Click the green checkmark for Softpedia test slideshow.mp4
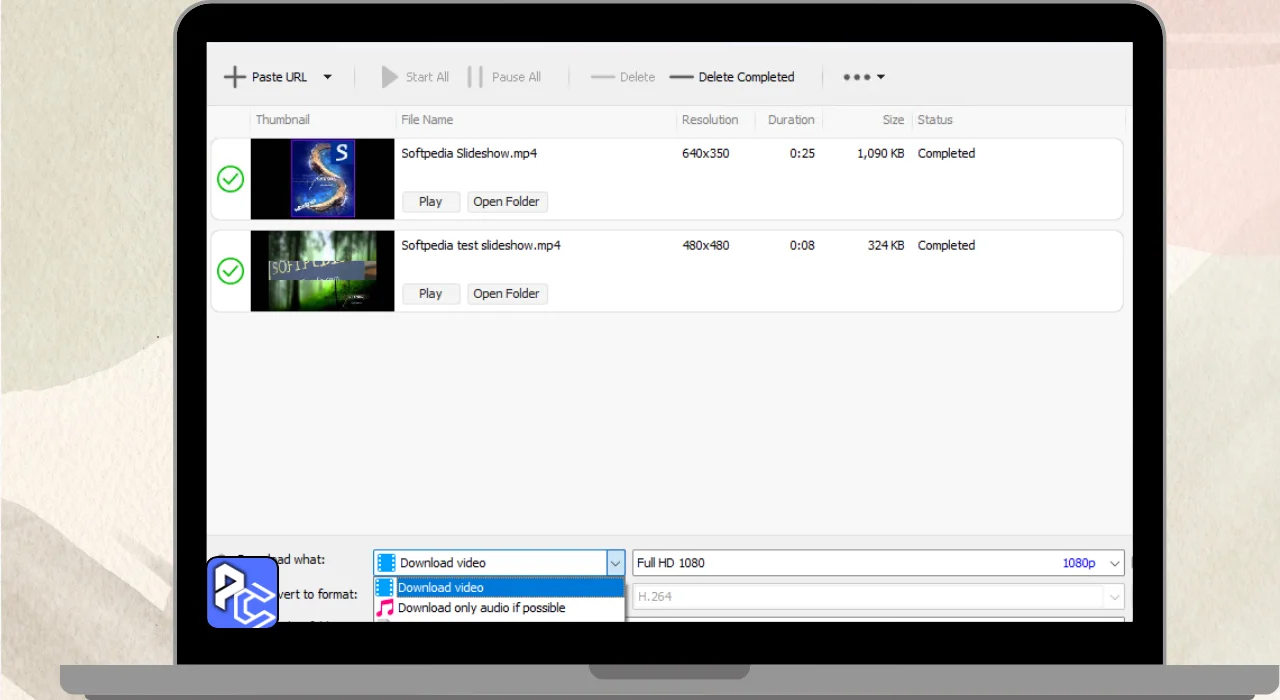 [x=231, y=271]
